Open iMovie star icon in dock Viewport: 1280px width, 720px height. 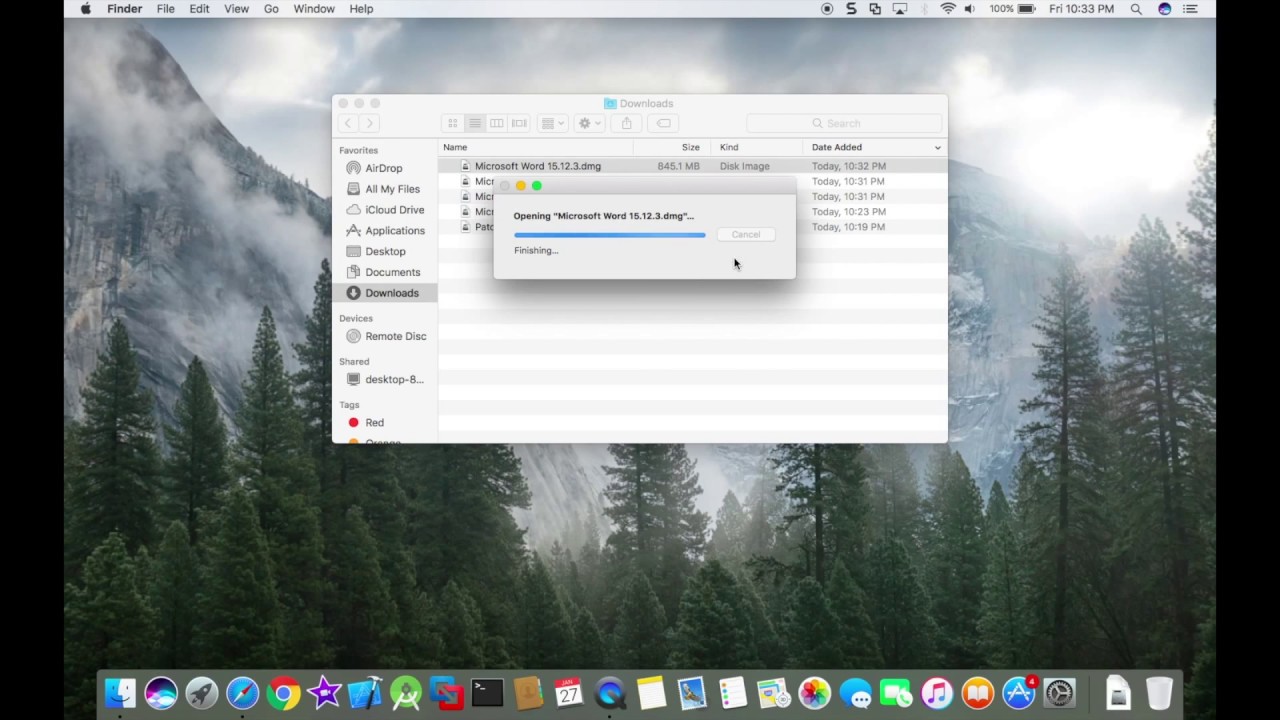tap(324, 693)
